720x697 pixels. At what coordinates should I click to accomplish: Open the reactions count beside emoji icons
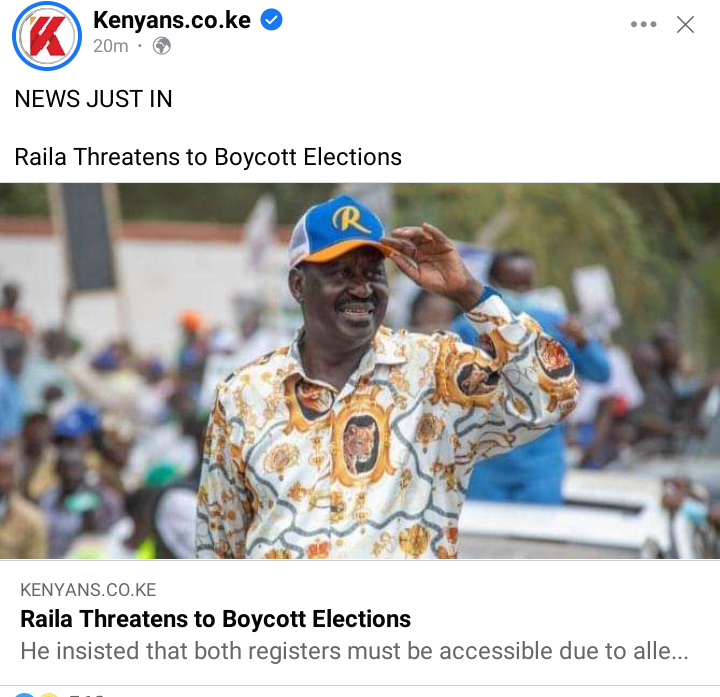click(86, 695)
